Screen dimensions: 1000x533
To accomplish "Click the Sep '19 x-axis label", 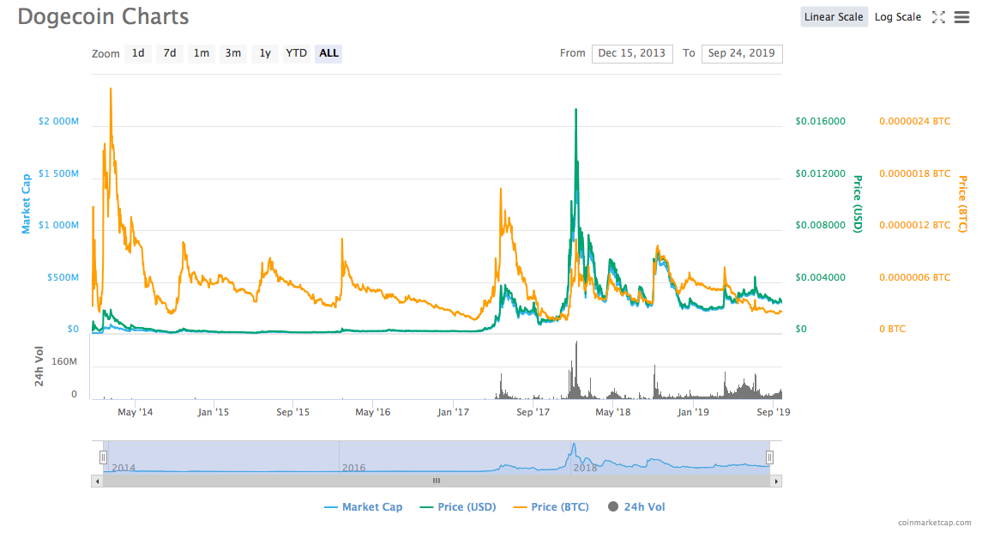I will [x=773, y=413].
